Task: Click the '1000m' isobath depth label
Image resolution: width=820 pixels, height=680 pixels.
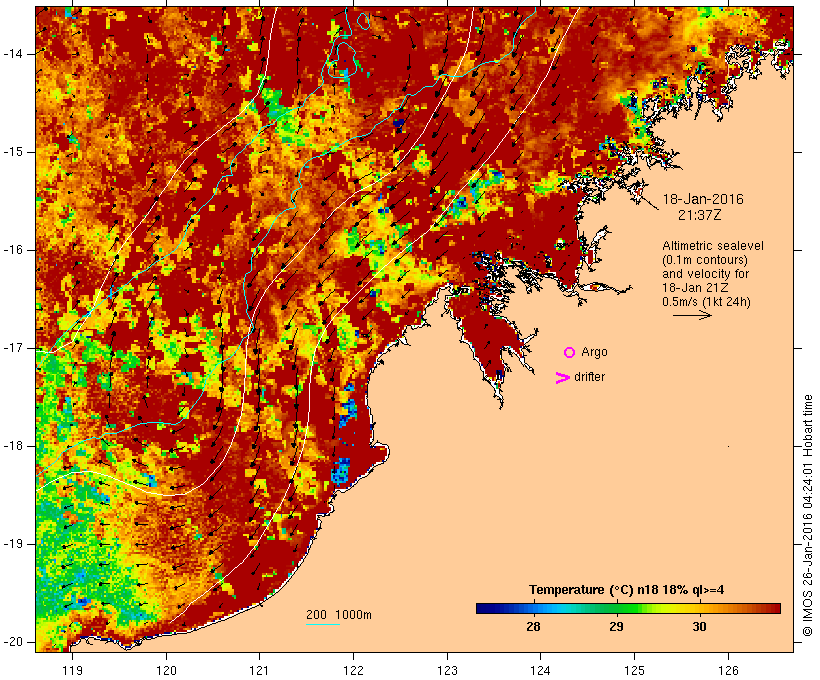Action: pos(353,615)
